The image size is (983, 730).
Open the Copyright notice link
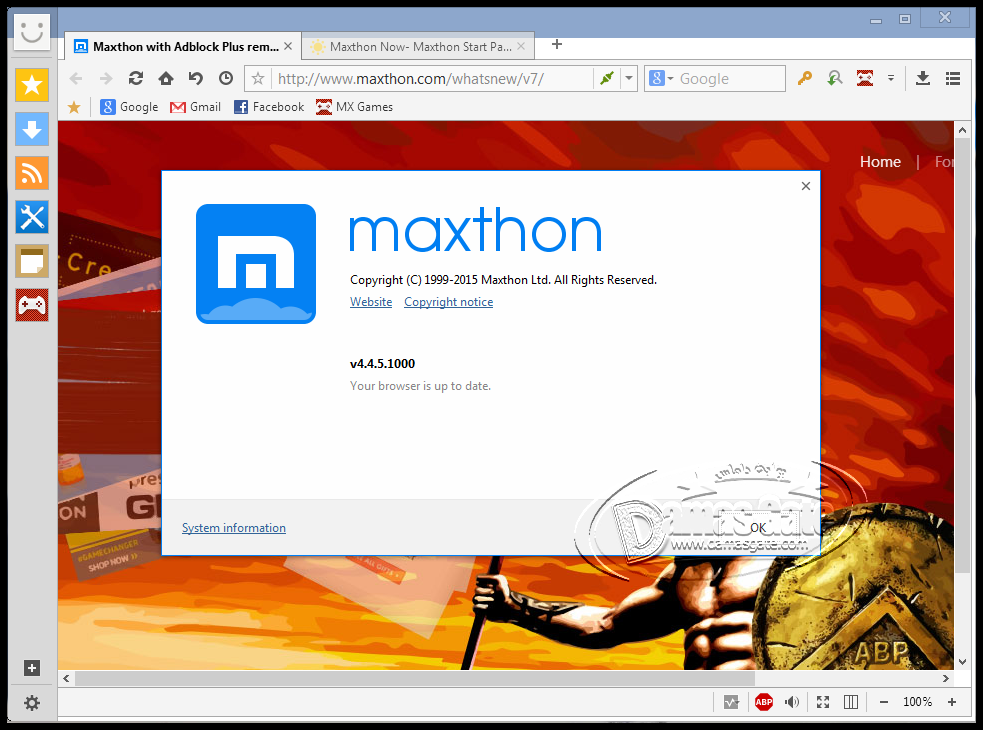tap(449, 302)
